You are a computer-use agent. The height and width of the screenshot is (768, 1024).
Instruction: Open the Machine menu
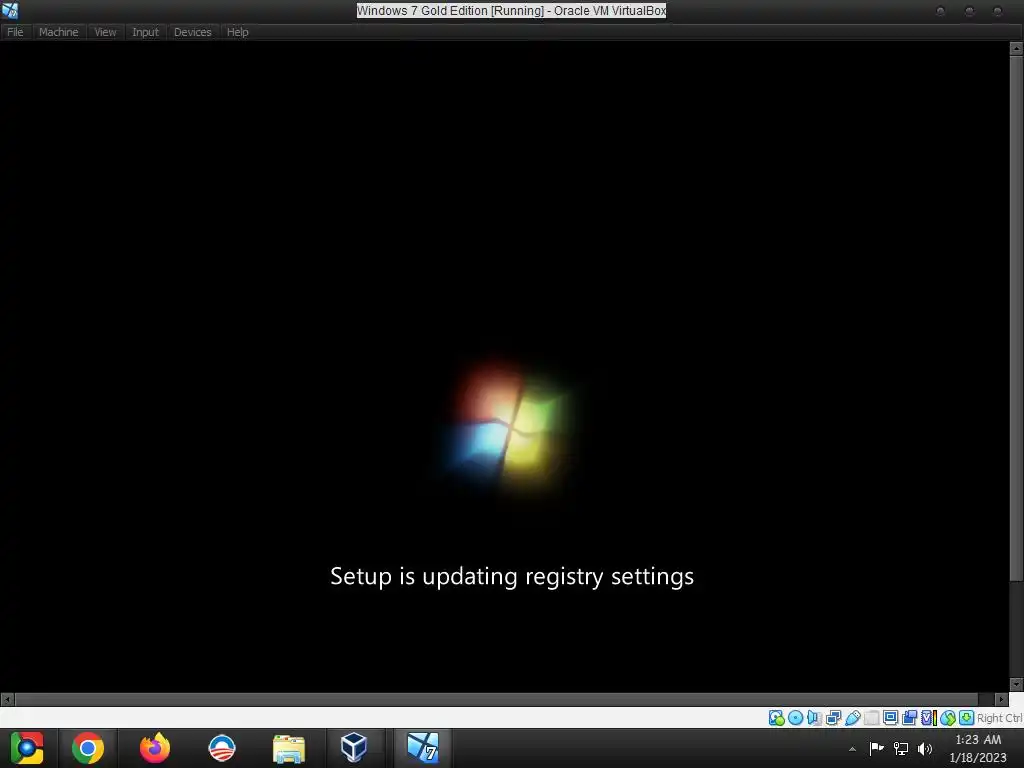point(58,32)
